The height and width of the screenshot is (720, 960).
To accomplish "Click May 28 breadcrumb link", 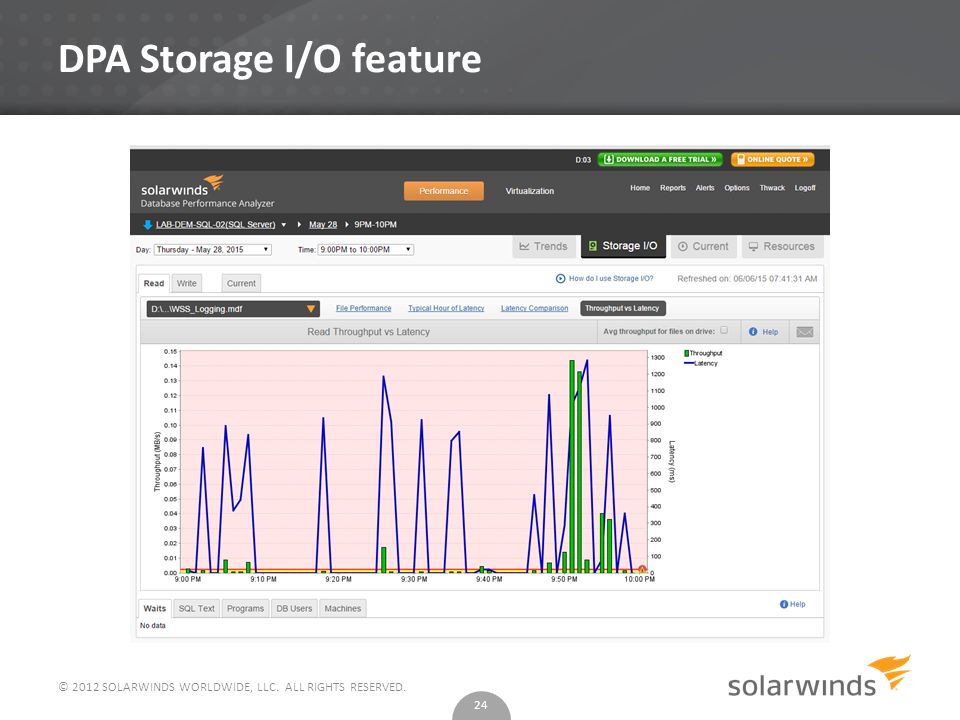I will (323, 225).
